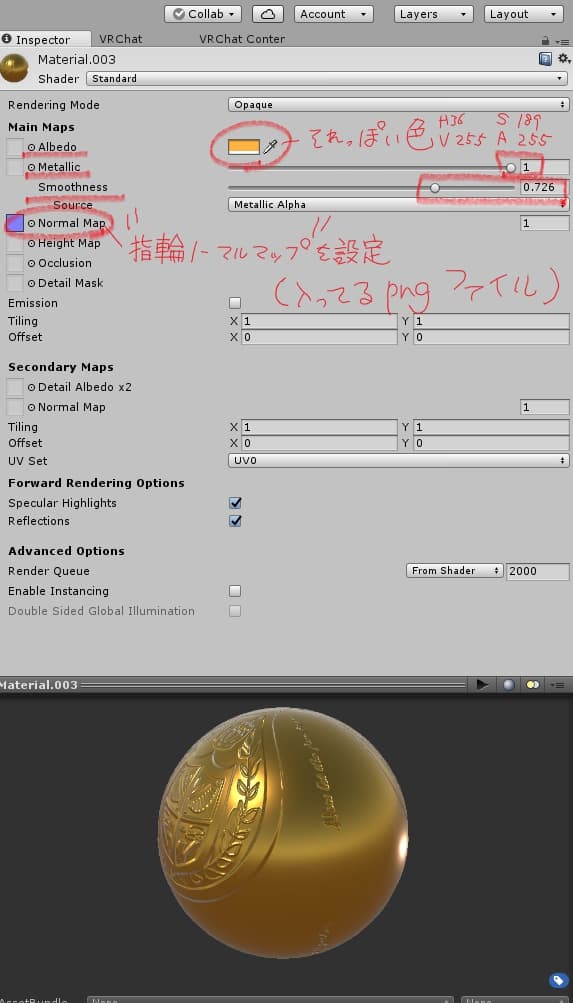
Task: Open the Albedo texture picker circle
Action: pyautogui.click(x=31, y=147)
